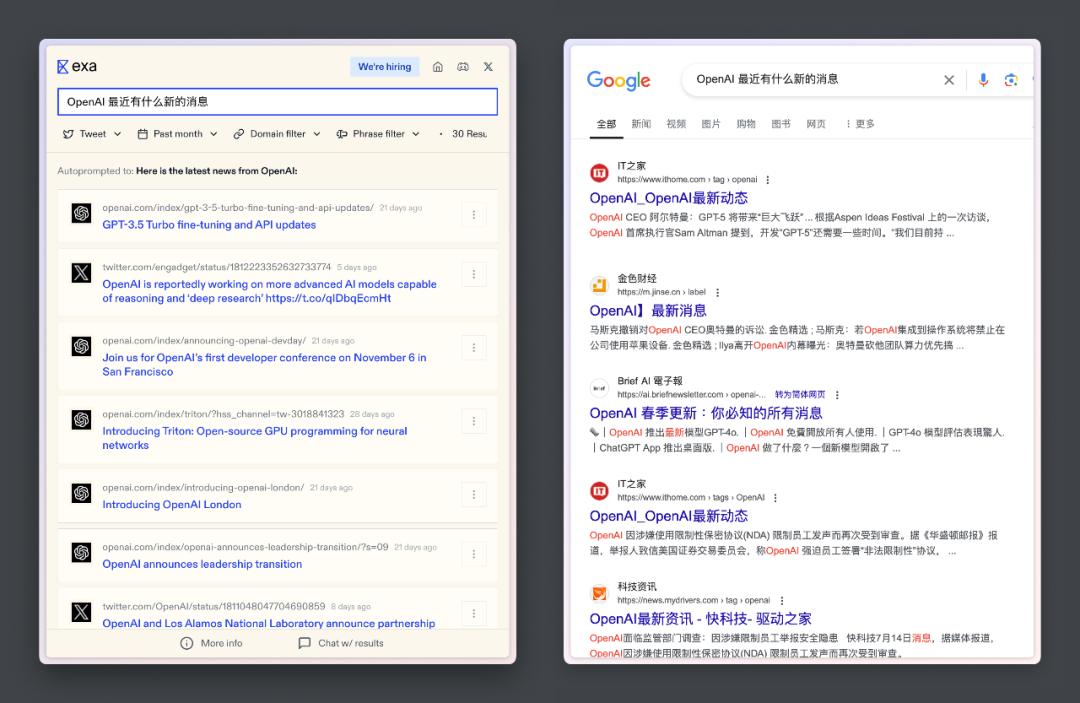Switch to the 新闻 tab

click(x=641, y=124)
